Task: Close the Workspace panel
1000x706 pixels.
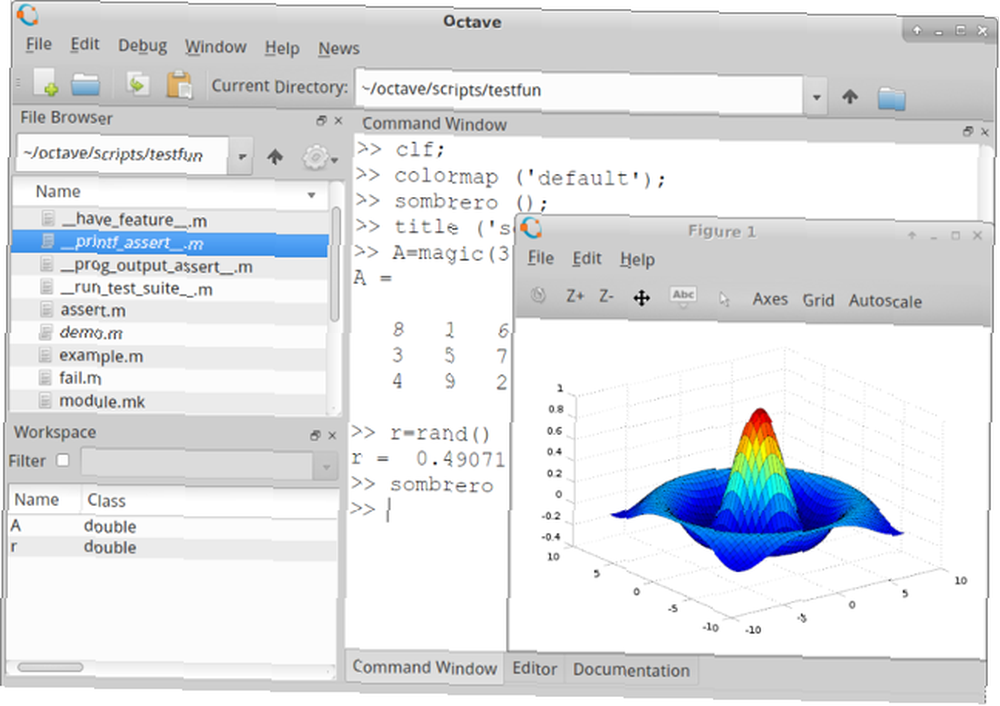Action: (x=332, y=436)
